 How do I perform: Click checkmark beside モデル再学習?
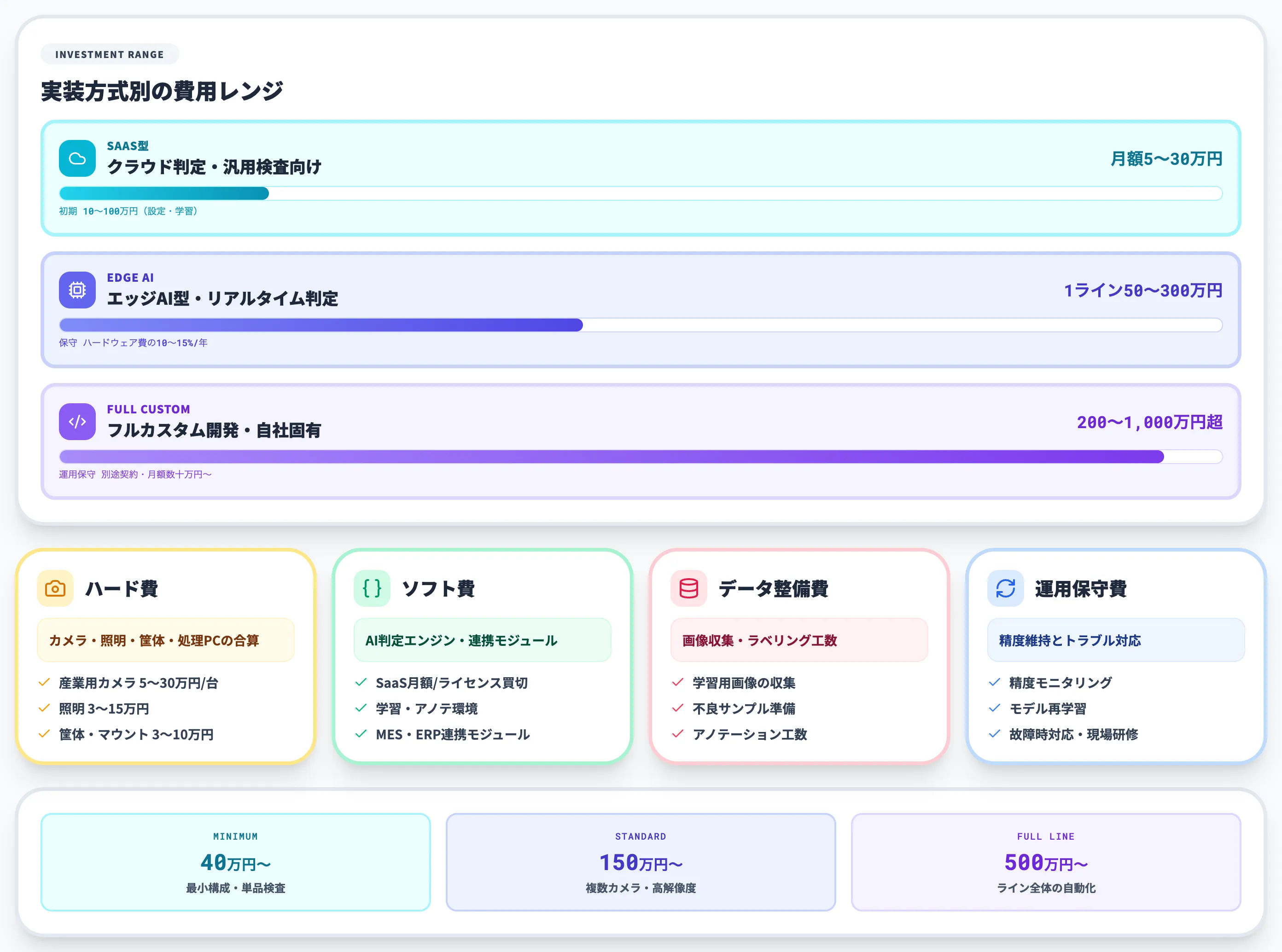click(994, 709)
